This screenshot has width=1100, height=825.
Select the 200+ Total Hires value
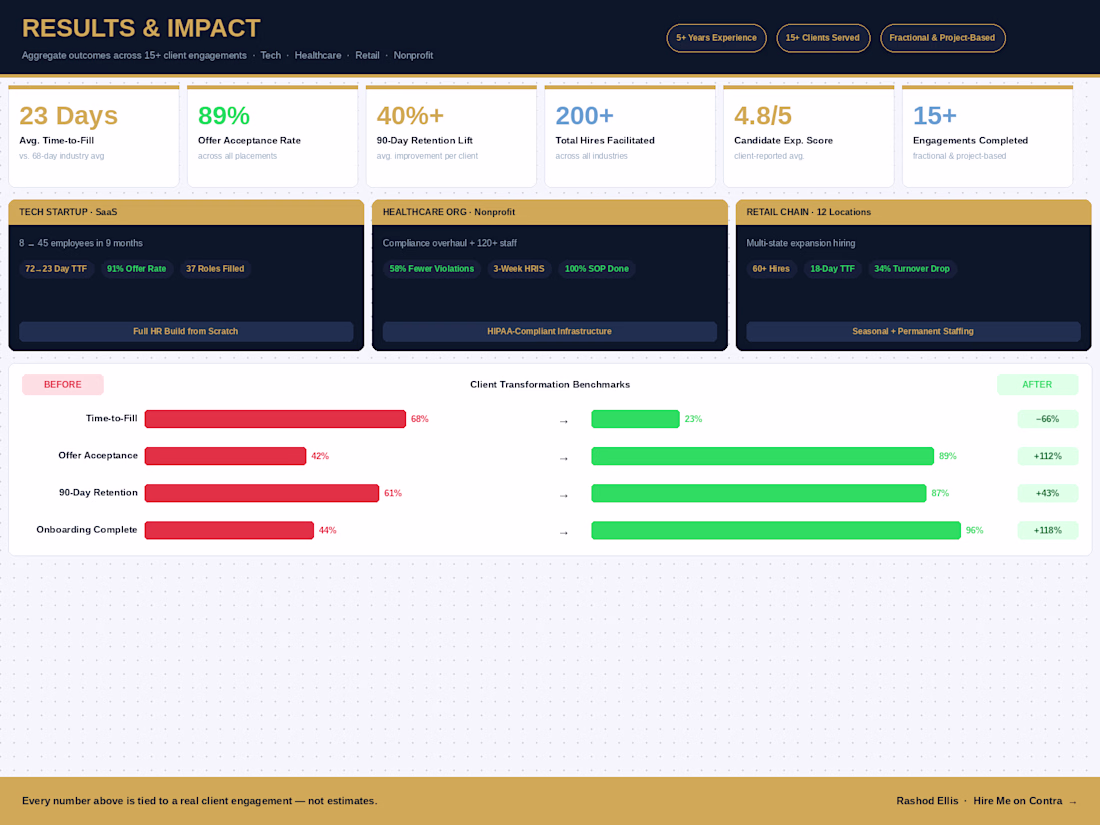584,116
